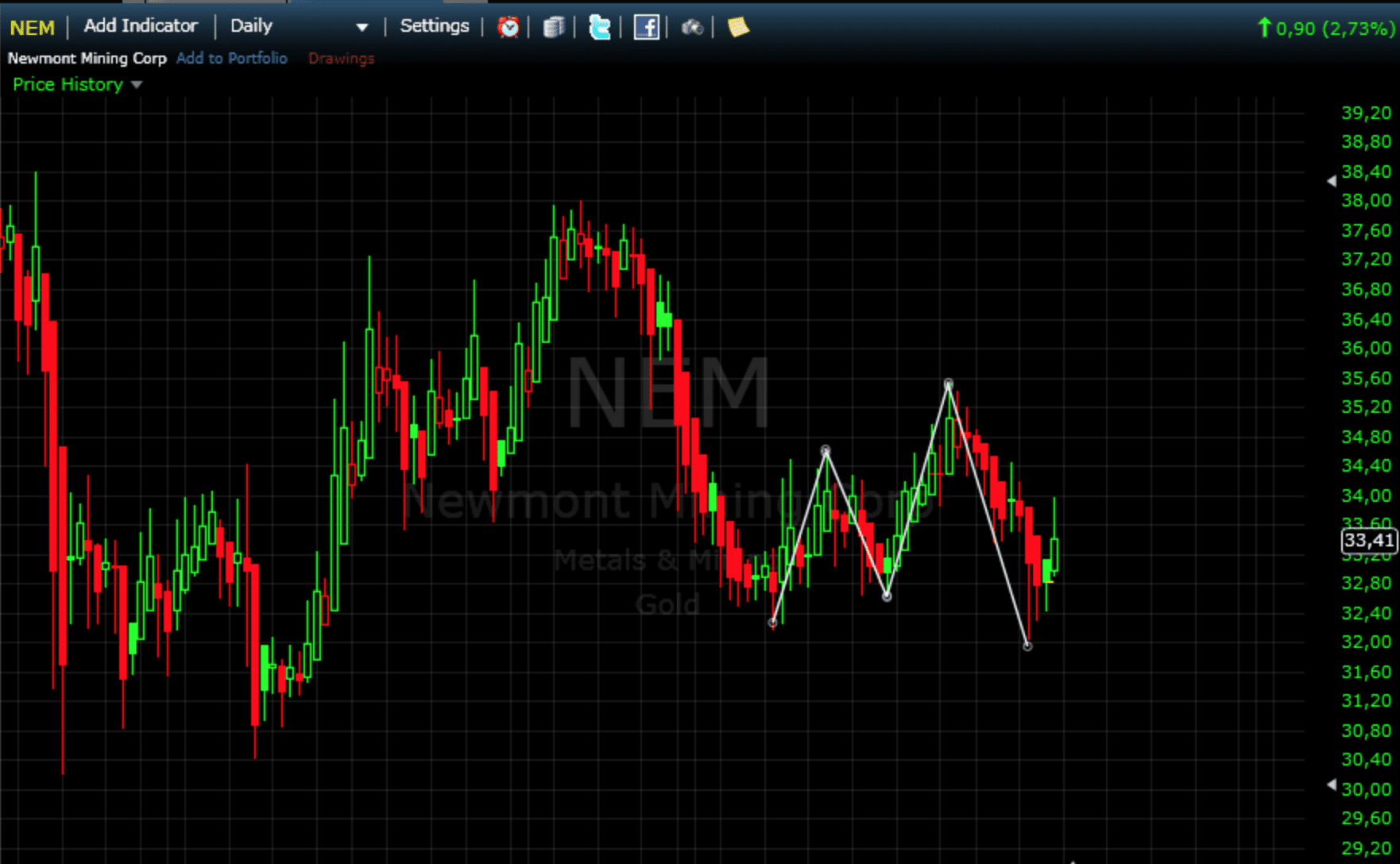1400x864 pixels.
Task: Open the Drawings link
Action: click(x=341, y=58)
